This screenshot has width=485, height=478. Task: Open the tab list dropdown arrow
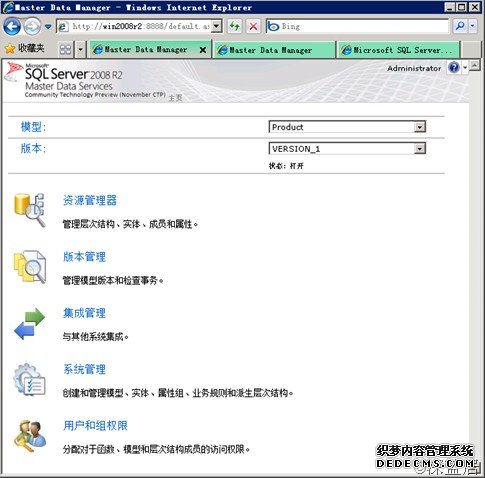pyautogui.click(x=80, y=50)
